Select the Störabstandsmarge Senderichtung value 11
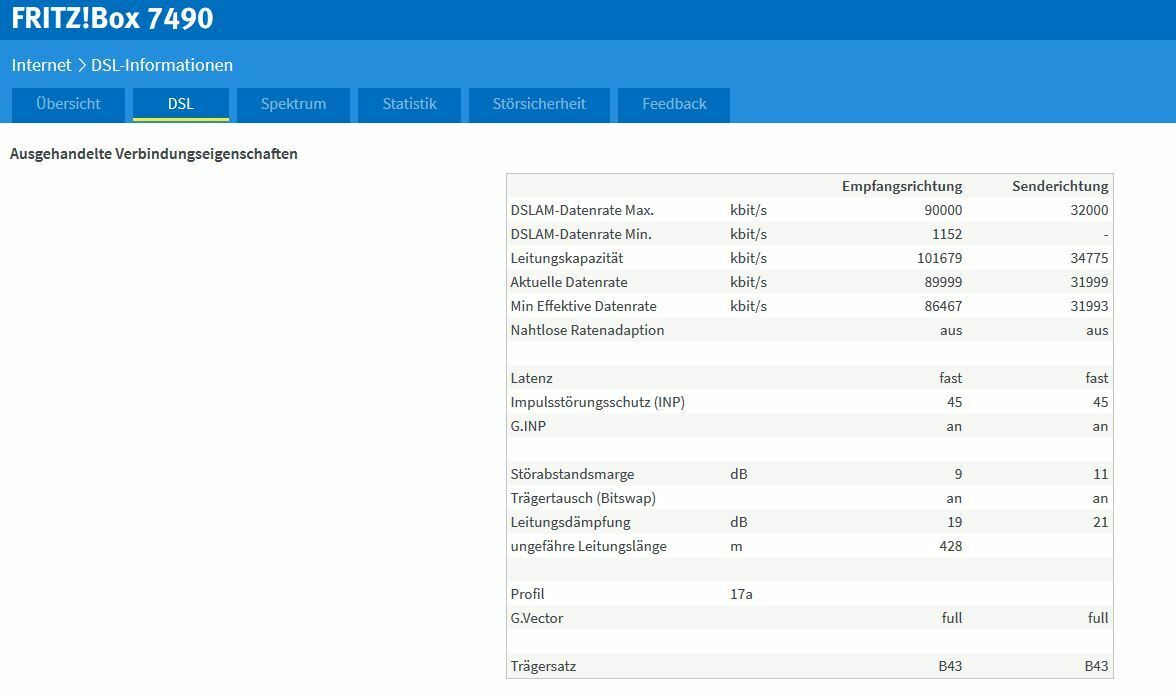The width and height of the screenshot is (1176, 696). click(1100, 474)
